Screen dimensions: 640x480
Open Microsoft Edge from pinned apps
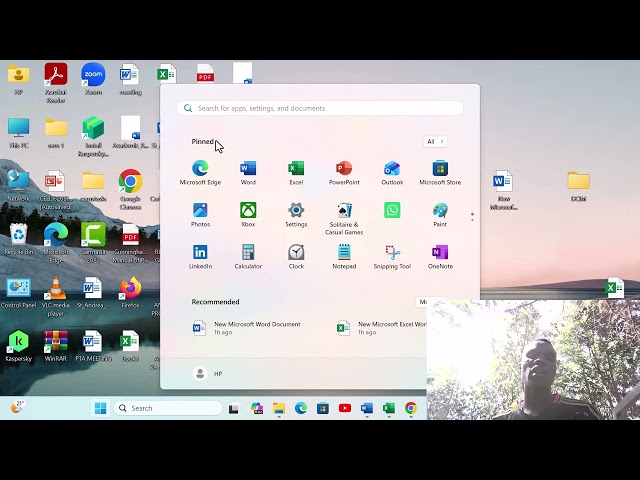pyautogui.click(x=200, y=173)
